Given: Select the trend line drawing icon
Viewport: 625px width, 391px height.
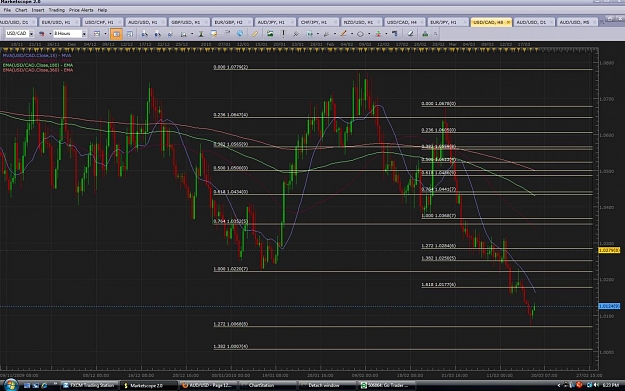Looking at the screenshot, I should [326, 34].
